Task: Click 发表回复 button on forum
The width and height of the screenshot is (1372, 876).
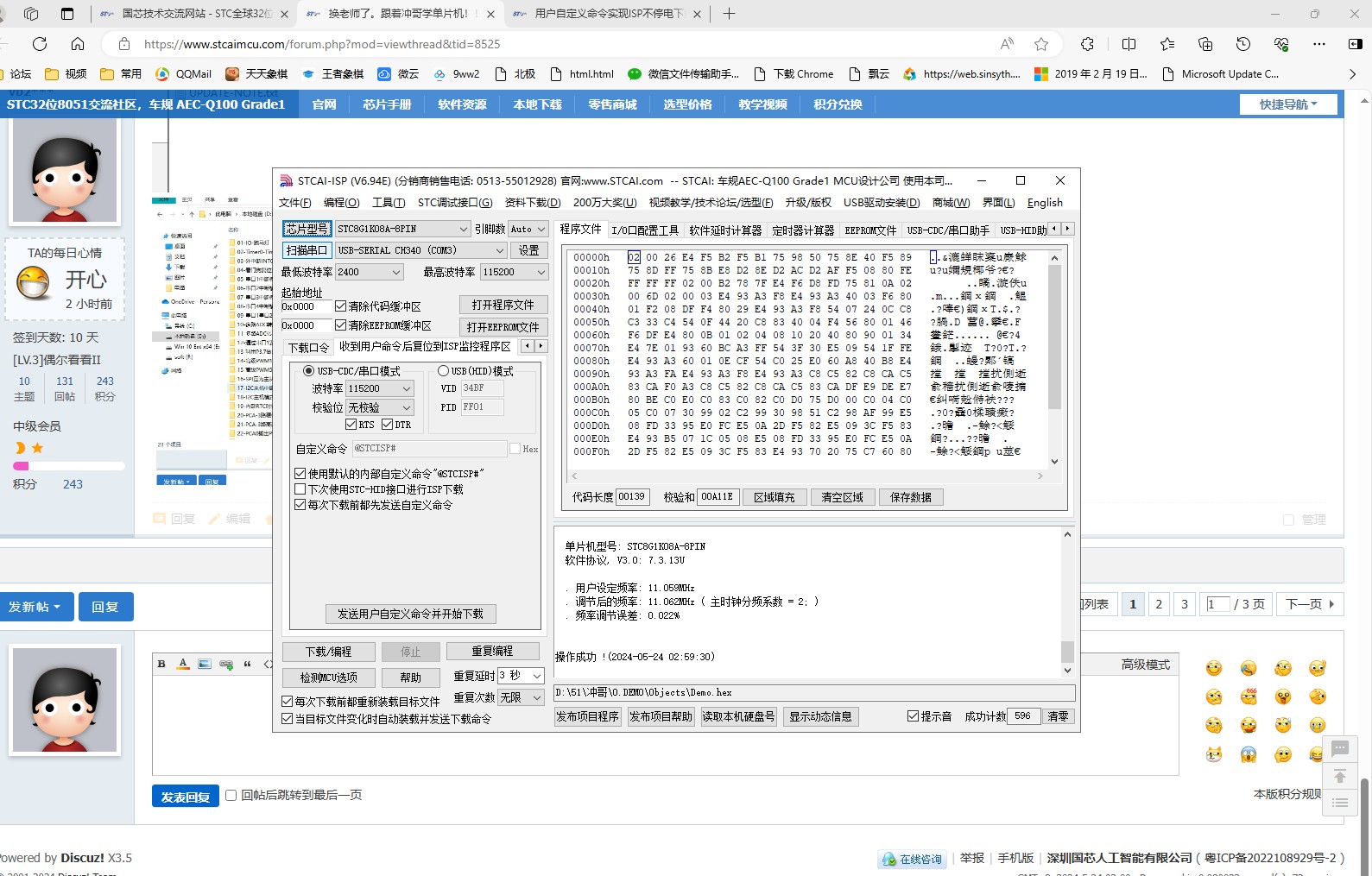Action: [x=185, y=796]
